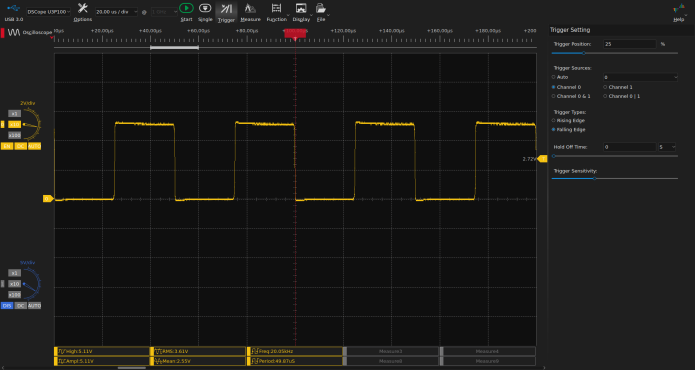
Task: Click the red trigger time marker on ruler
Action: point(295,34)
